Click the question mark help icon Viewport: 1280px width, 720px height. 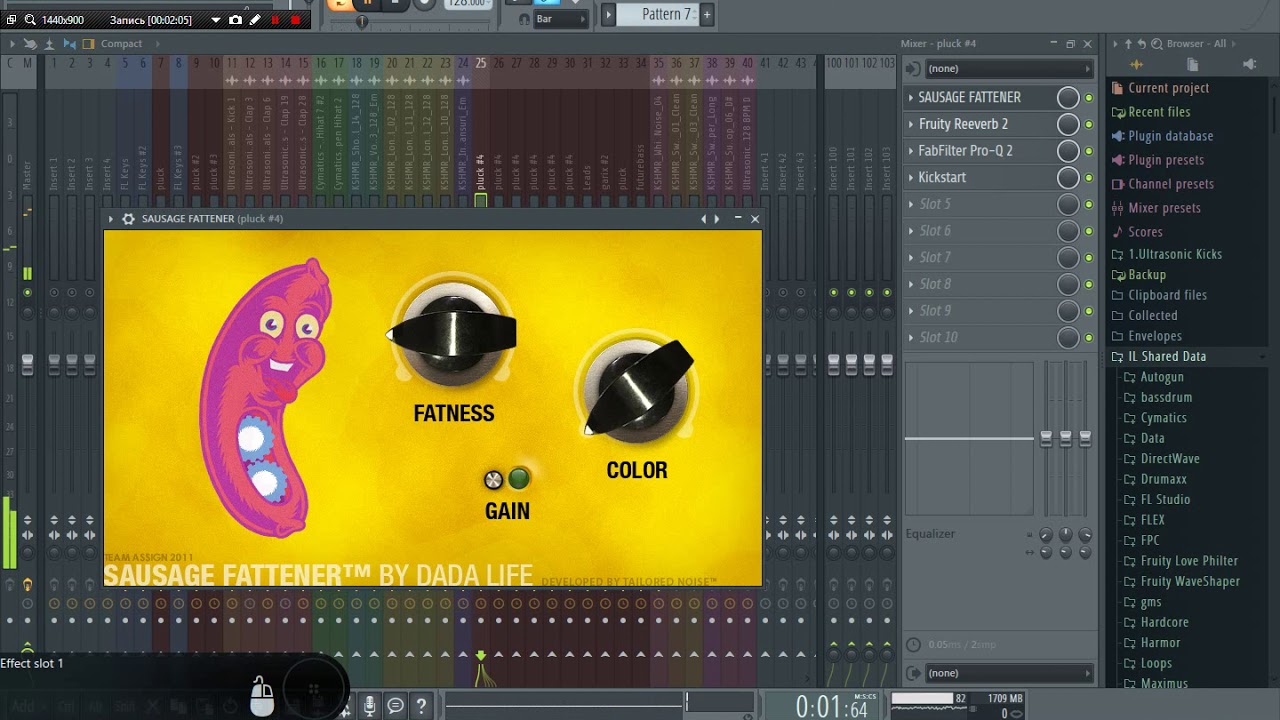point(421,706)
